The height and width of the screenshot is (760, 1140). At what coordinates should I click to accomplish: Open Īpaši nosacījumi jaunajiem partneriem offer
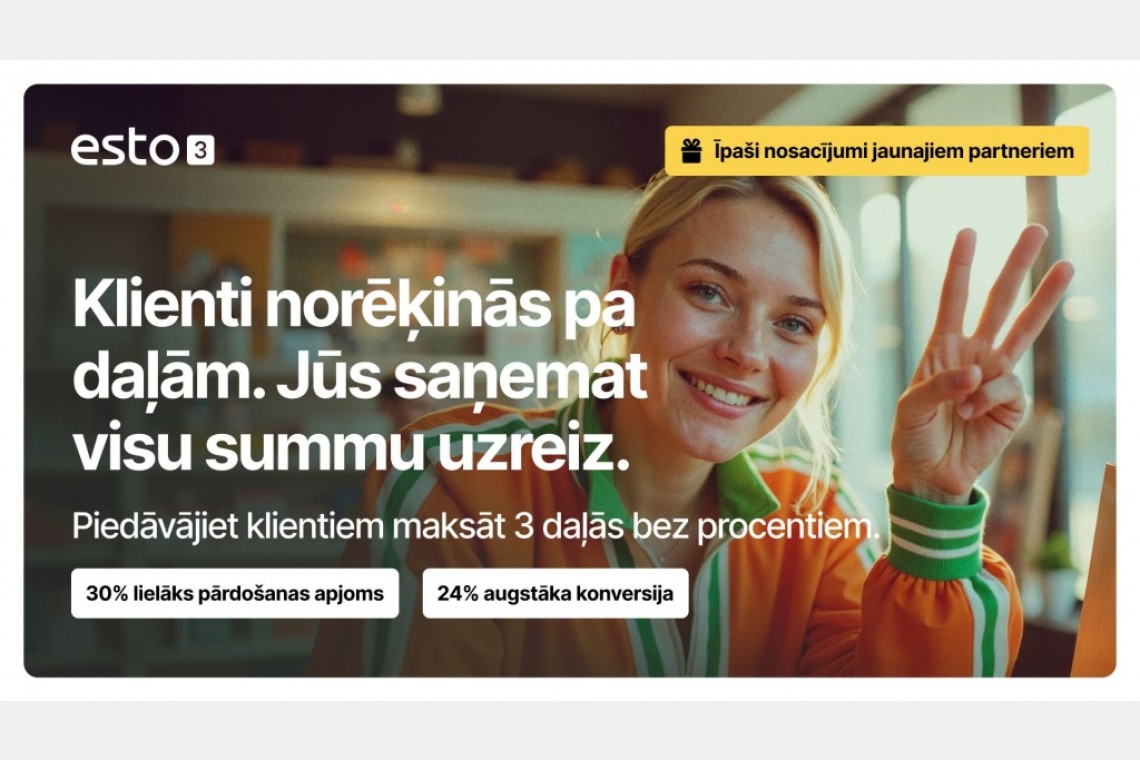[x=877, y=151]
